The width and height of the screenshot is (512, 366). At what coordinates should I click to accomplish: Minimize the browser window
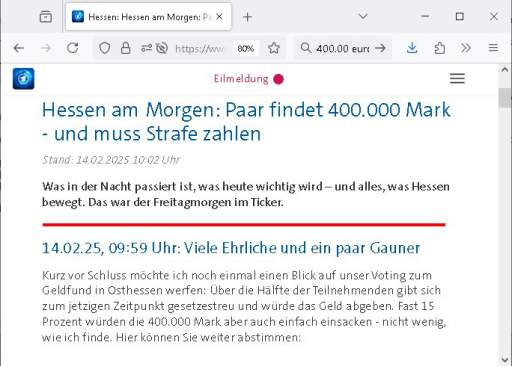(425, 16)
